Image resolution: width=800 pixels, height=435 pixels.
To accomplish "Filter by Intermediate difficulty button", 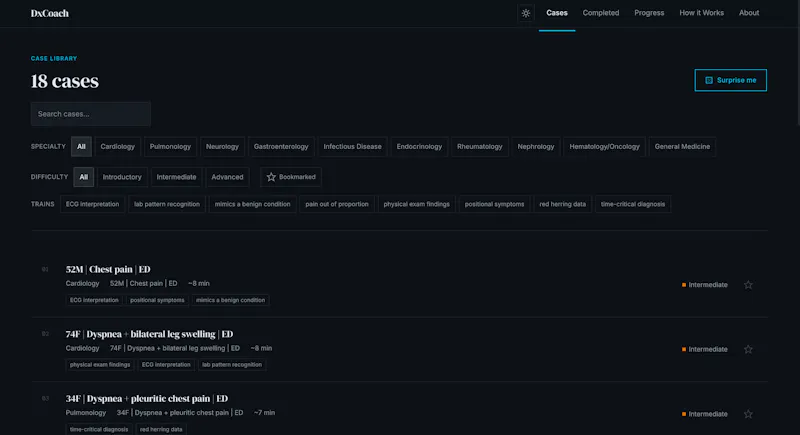I will tap(176, 177).
